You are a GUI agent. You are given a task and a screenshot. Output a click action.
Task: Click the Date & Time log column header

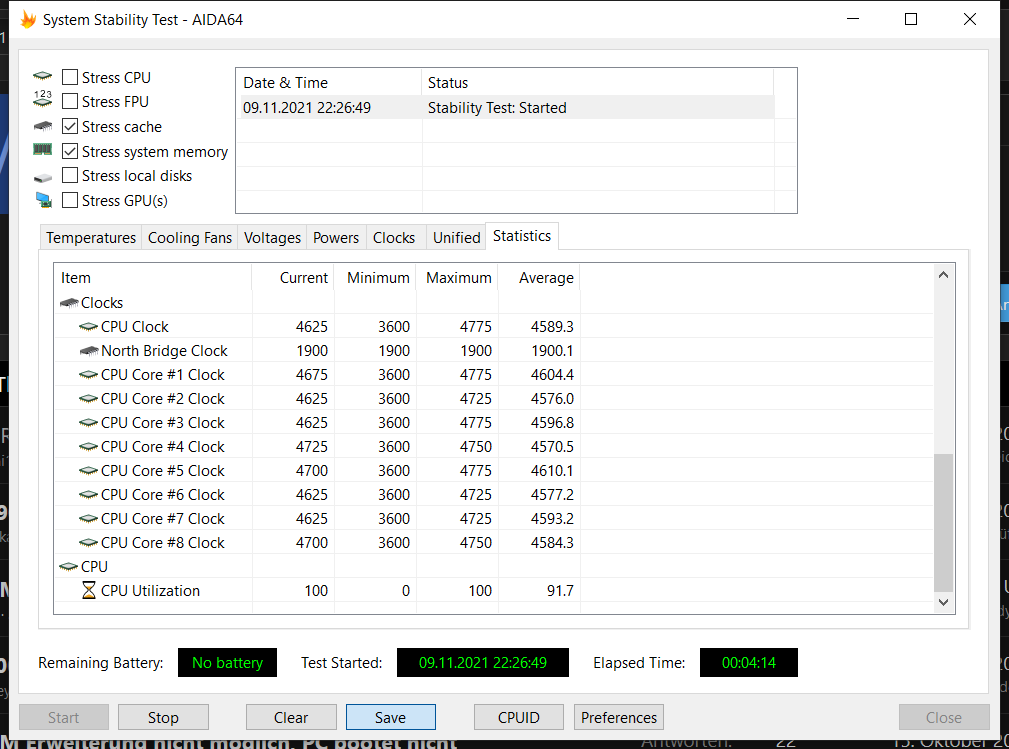tap(329, 82)
